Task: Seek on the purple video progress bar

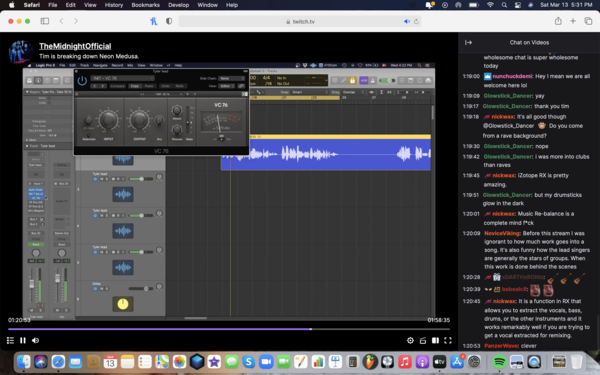Action: [x=229, y=329]
